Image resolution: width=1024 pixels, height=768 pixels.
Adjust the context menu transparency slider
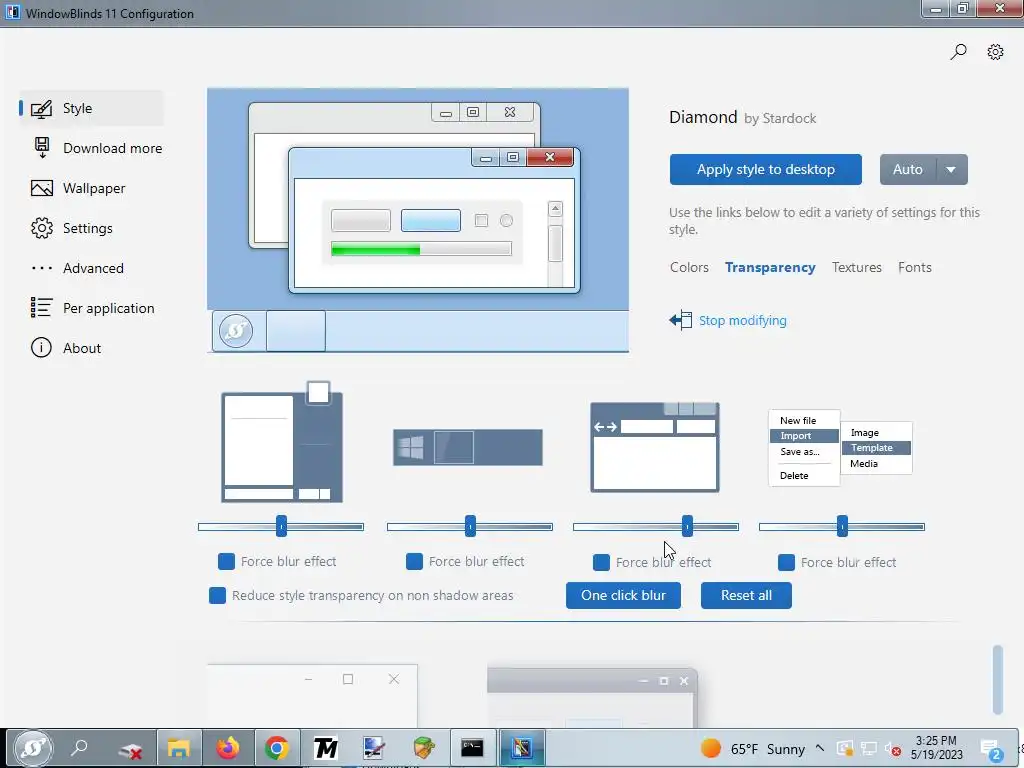pyautogui.click(x=842, y=526)
